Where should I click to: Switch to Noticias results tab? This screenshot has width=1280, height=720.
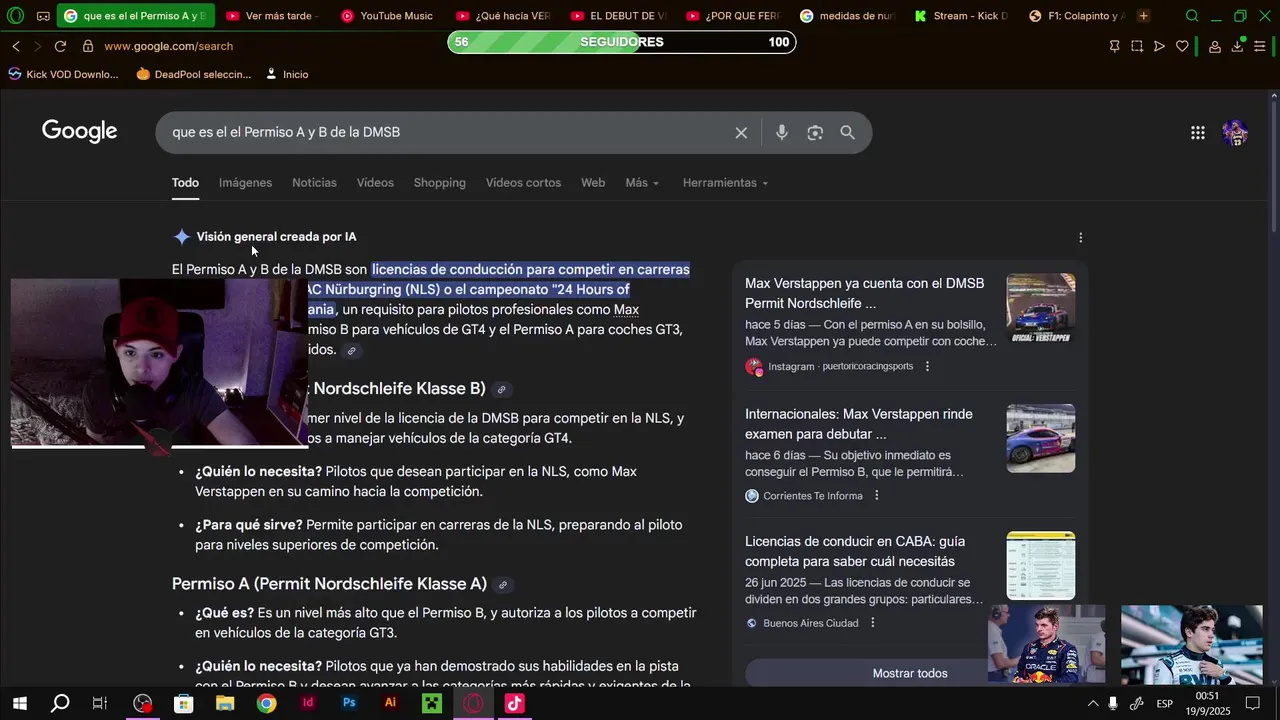click(314, 183)
